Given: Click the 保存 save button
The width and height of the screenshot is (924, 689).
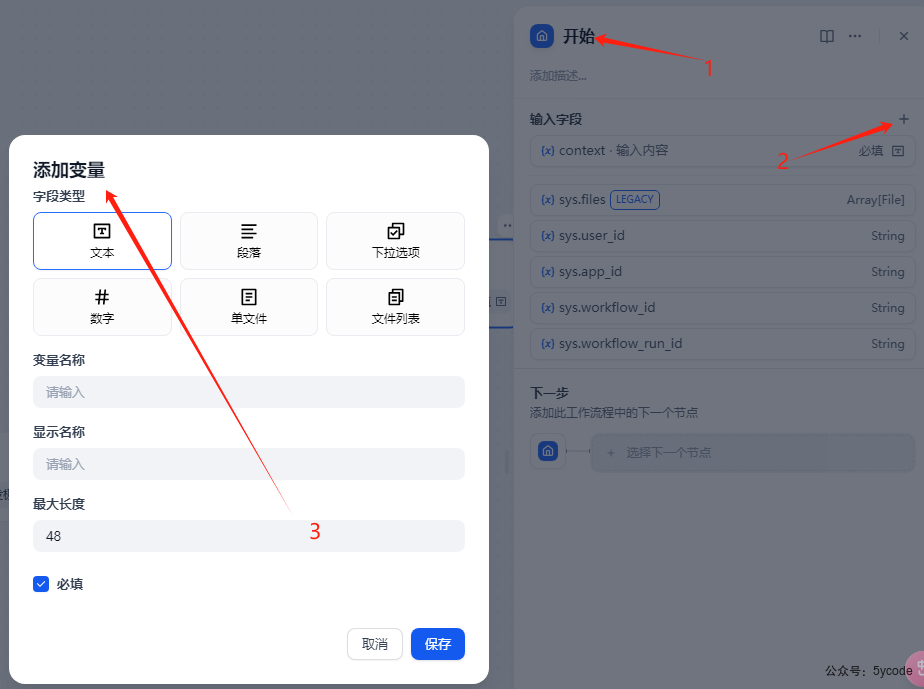Looking at the screenshot, I should (438, 644).
